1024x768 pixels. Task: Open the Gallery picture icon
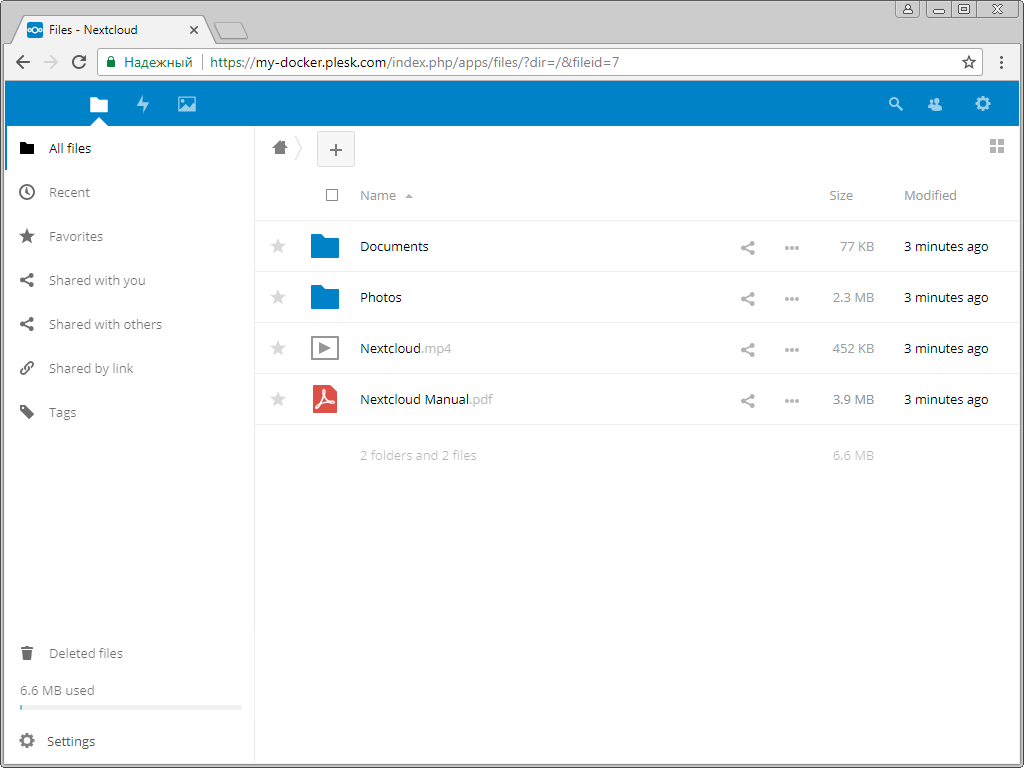click(x=187, y=104)
